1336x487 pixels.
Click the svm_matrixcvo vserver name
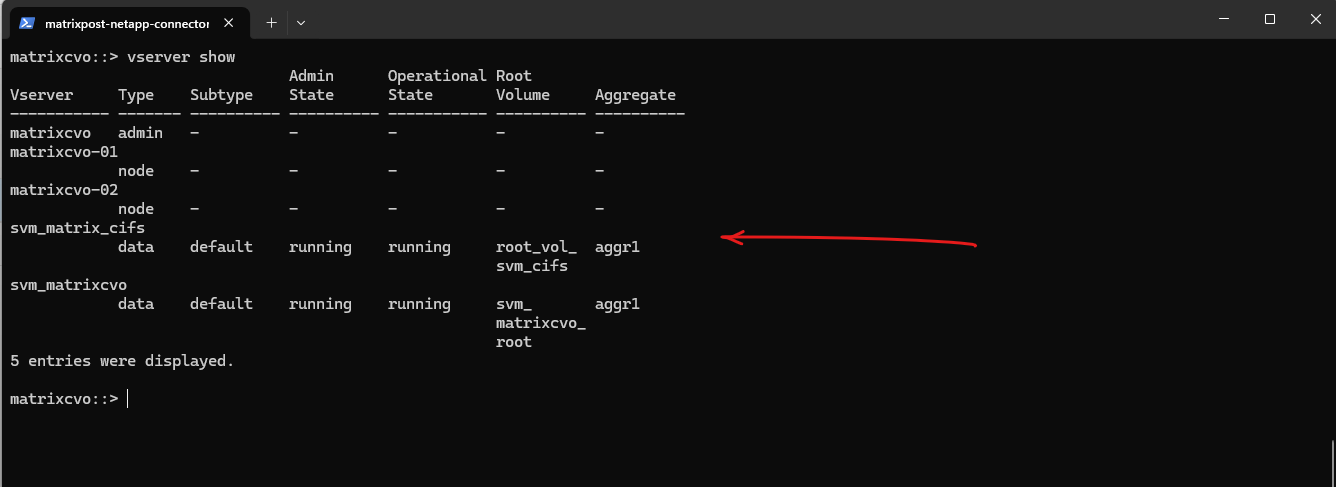pyautogui.click(x=68, y=285)
